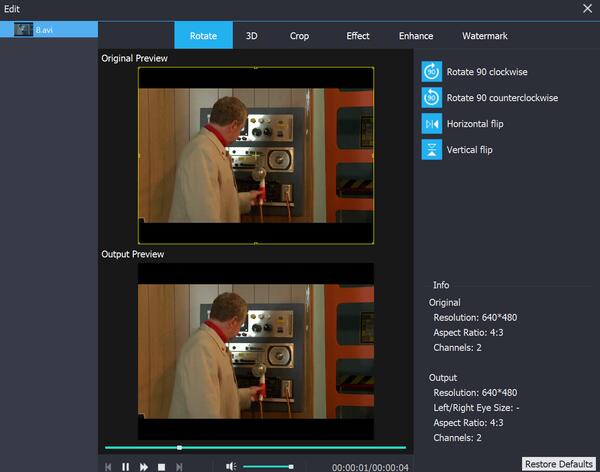Apply Vertical flip to the video
The height and width of the screenshot is (472, 600).
click(431, 150)
